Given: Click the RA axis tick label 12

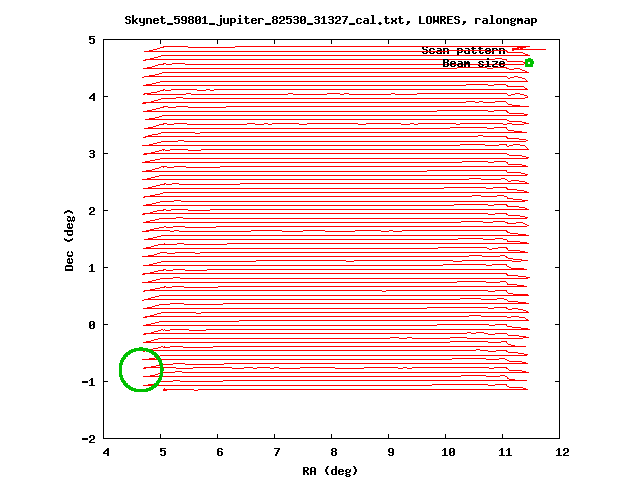Looking at the screenshot, I should pos(562,452).
